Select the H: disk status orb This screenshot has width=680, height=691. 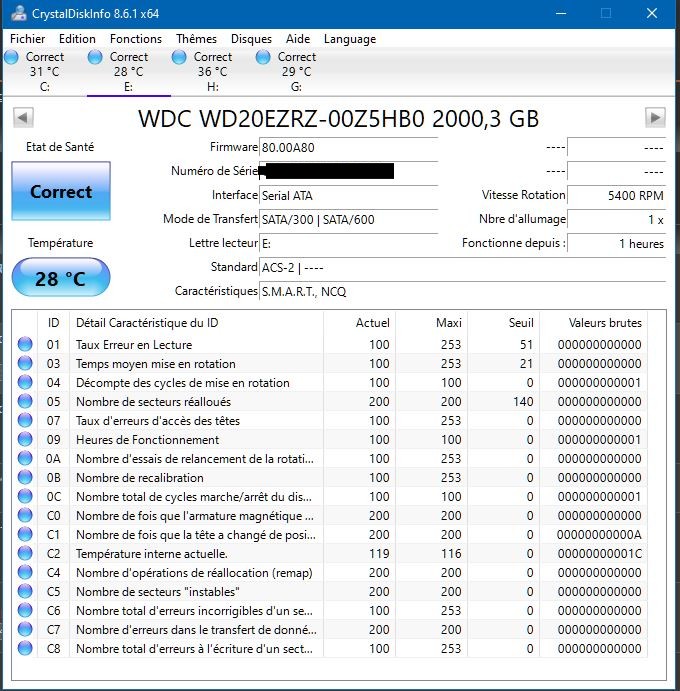click(179, 57)
